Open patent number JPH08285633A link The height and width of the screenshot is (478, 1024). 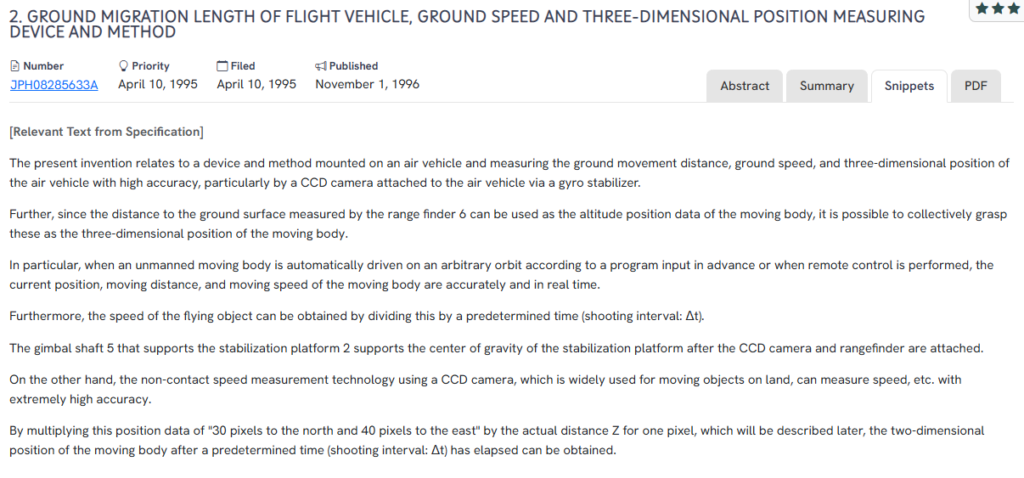(54, 84)
